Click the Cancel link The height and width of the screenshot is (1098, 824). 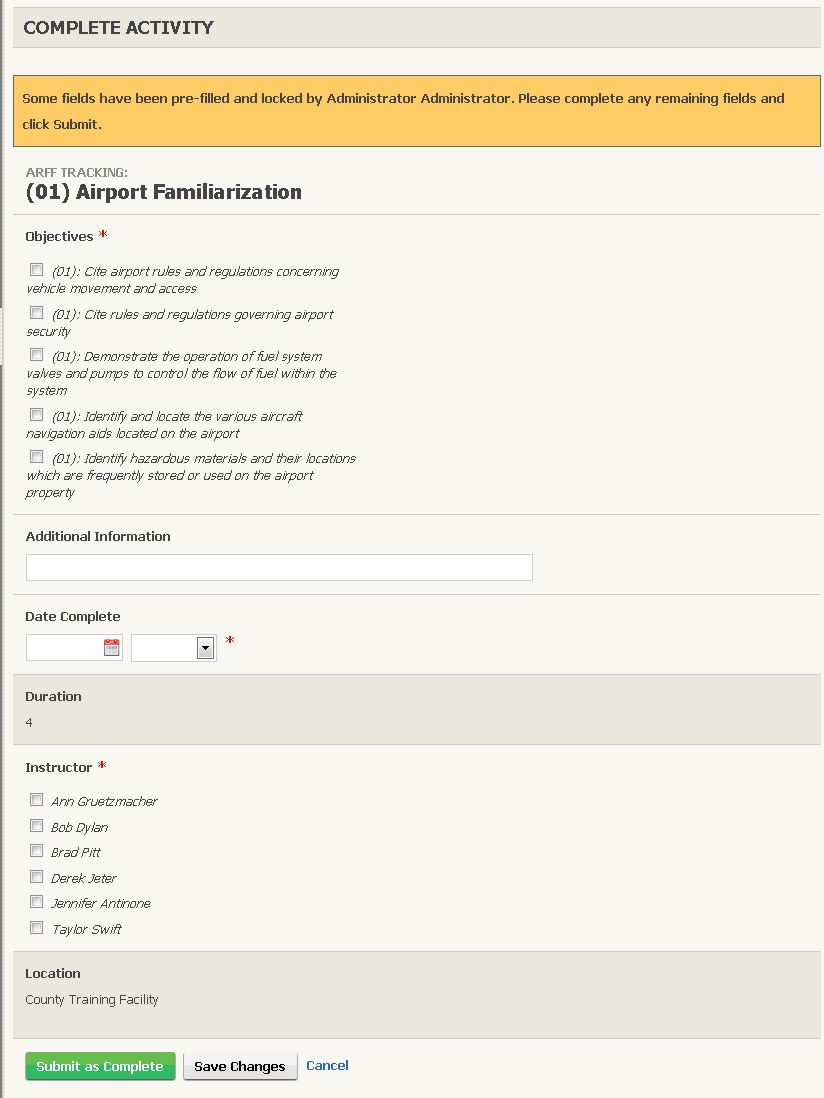pyautogui.click(x=327, y=1065)
